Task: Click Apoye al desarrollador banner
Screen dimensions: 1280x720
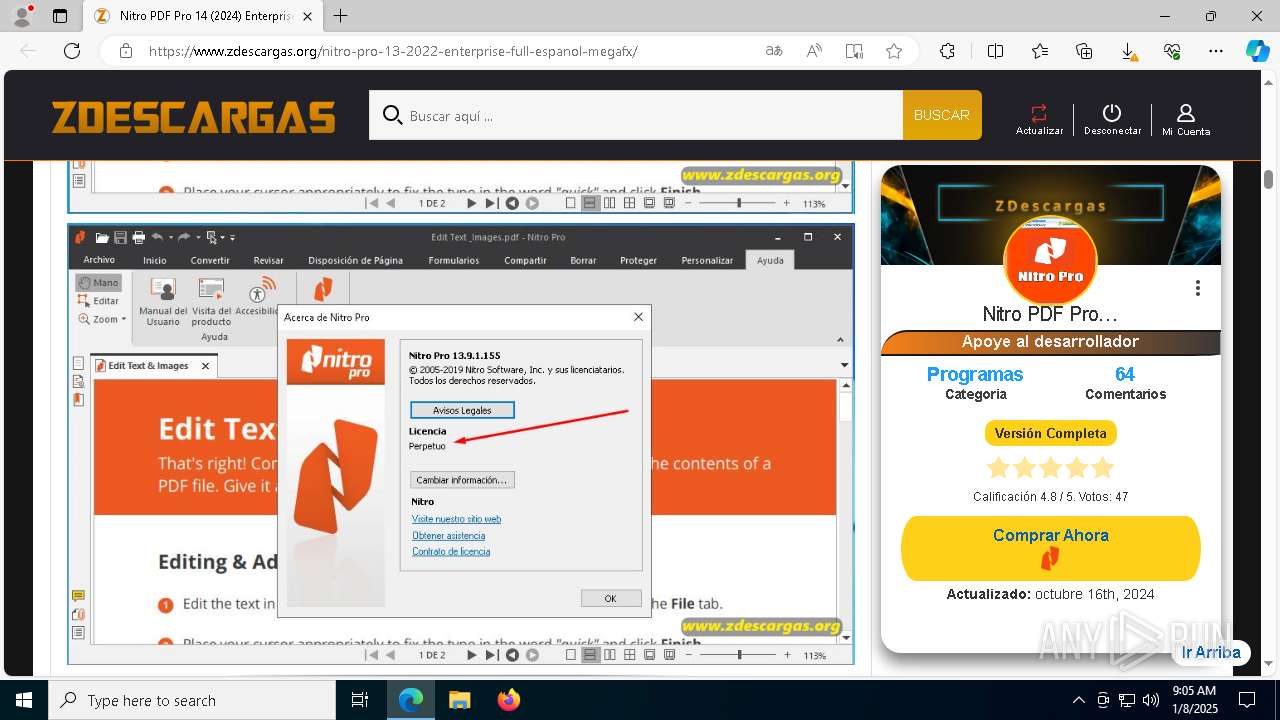Action: (x=1050, y=342)
